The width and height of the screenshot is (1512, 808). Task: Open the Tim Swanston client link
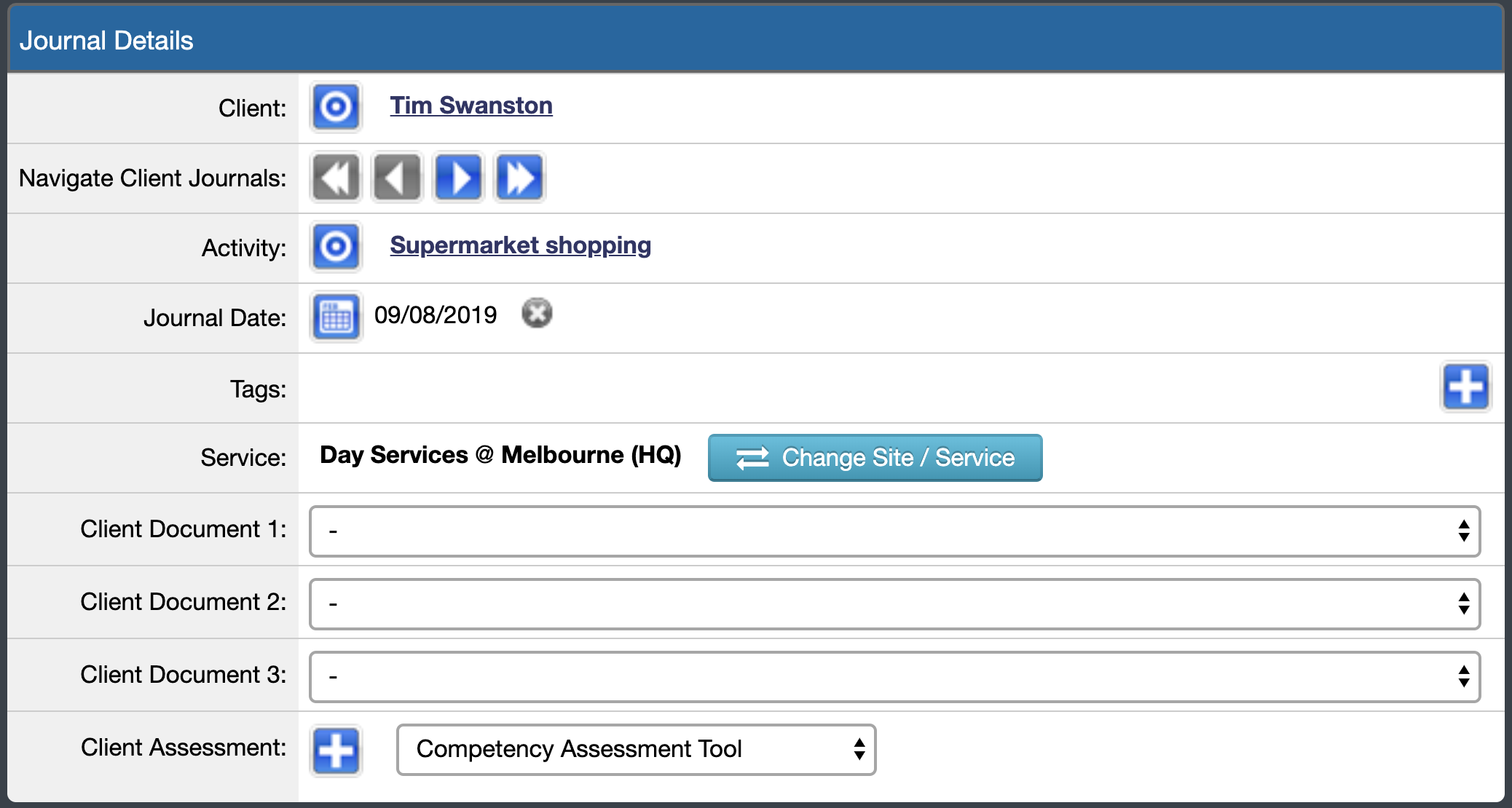pyautogui.click(x=470, y=105)
